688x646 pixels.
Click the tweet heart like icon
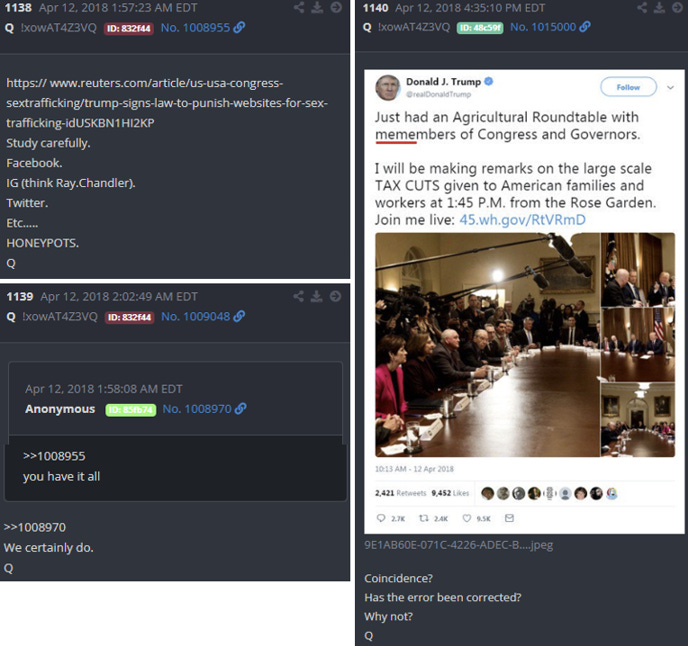tap(467, 518)
